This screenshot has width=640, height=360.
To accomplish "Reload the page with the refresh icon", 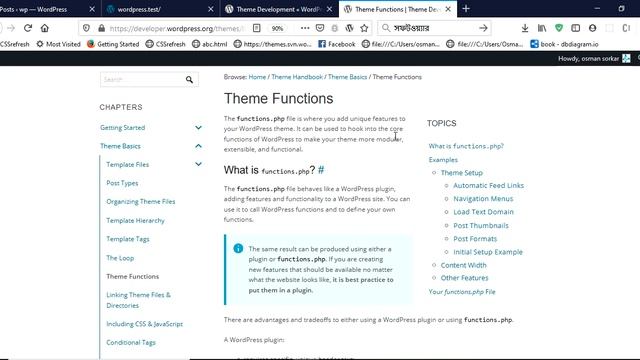I will pyautogui.click(x=28, y=28).
